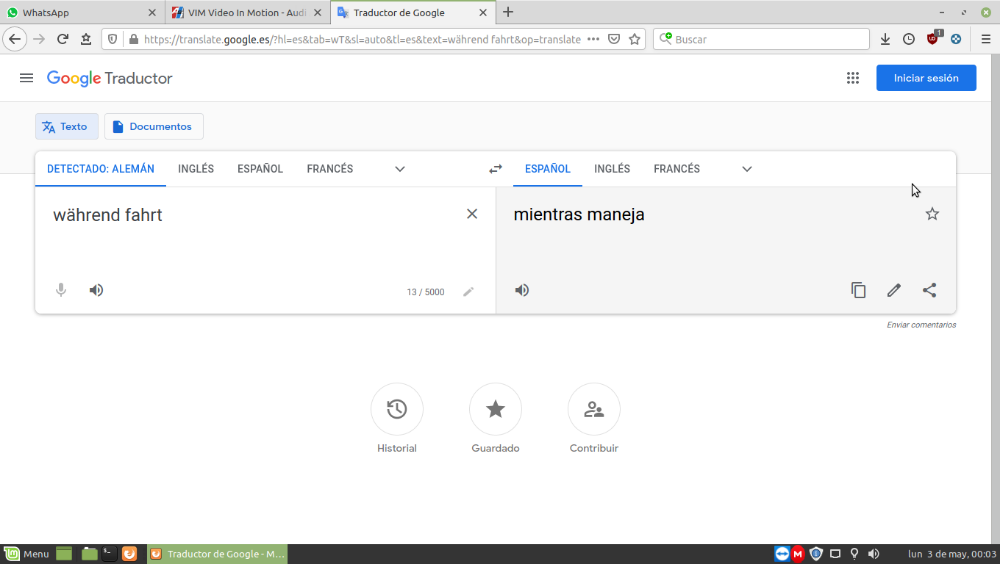Open a new browser tab
Viewport: 1000px width, 564px height.
508,12
